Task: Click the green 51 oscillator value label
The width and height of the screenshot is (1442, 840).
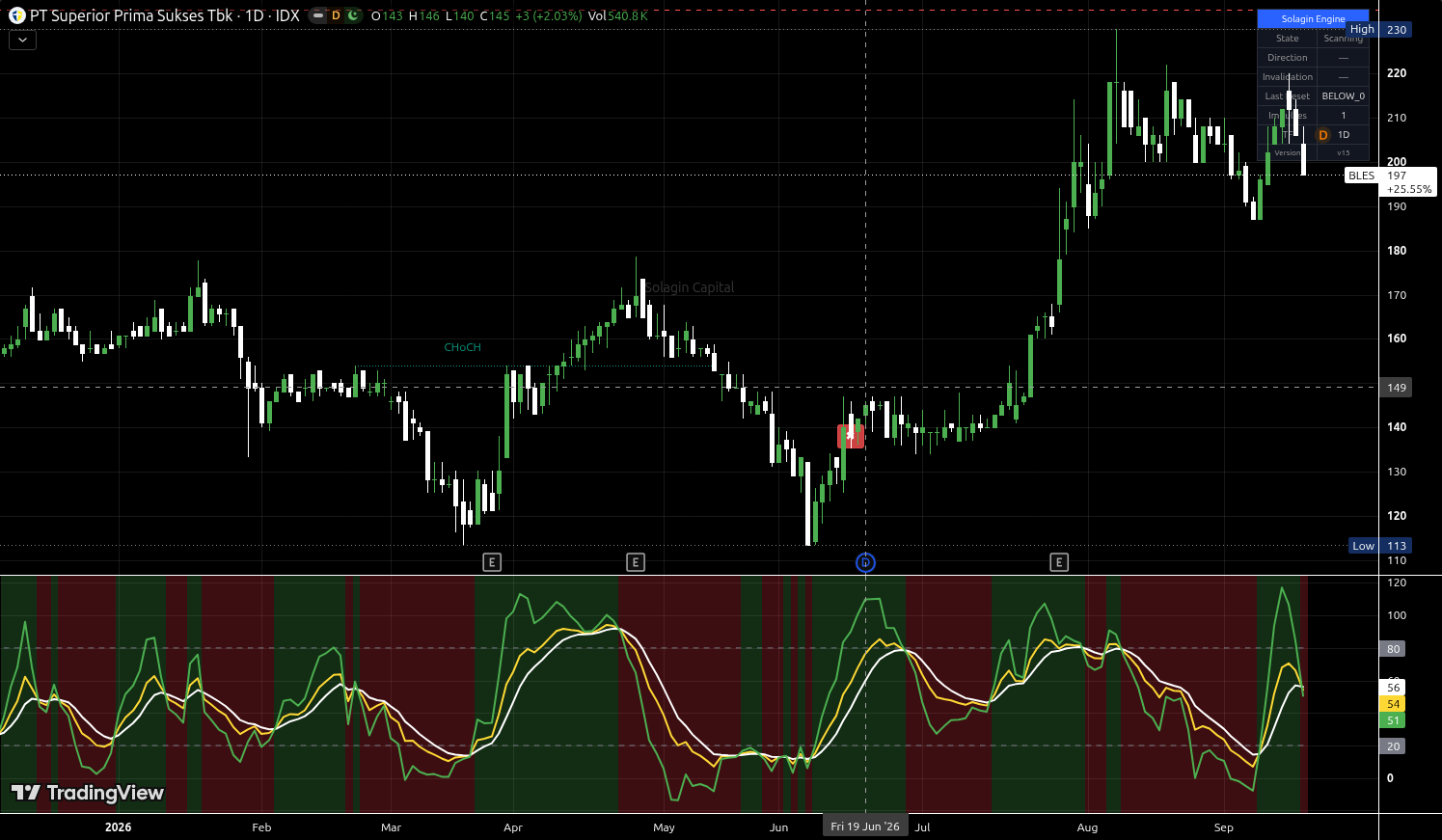Action: coord(1393,720)
